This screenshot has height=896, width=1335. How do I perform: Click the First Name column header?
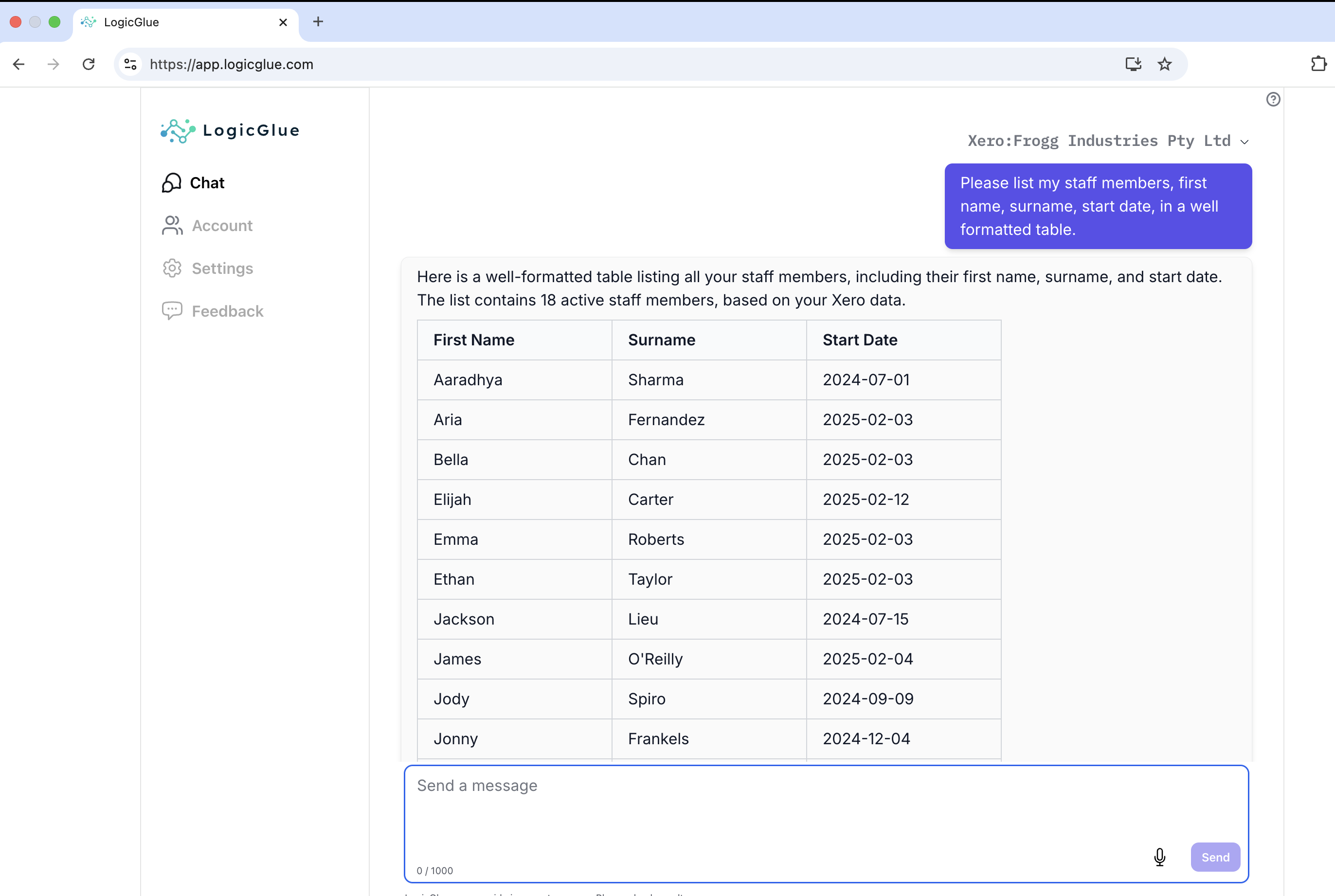[514, 340]
